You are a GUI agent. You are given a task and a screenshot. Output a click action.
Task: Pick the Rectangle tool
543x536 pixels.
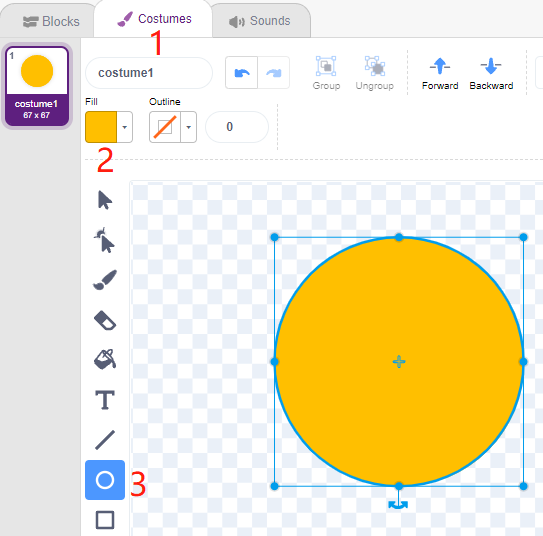click(105, 520)
